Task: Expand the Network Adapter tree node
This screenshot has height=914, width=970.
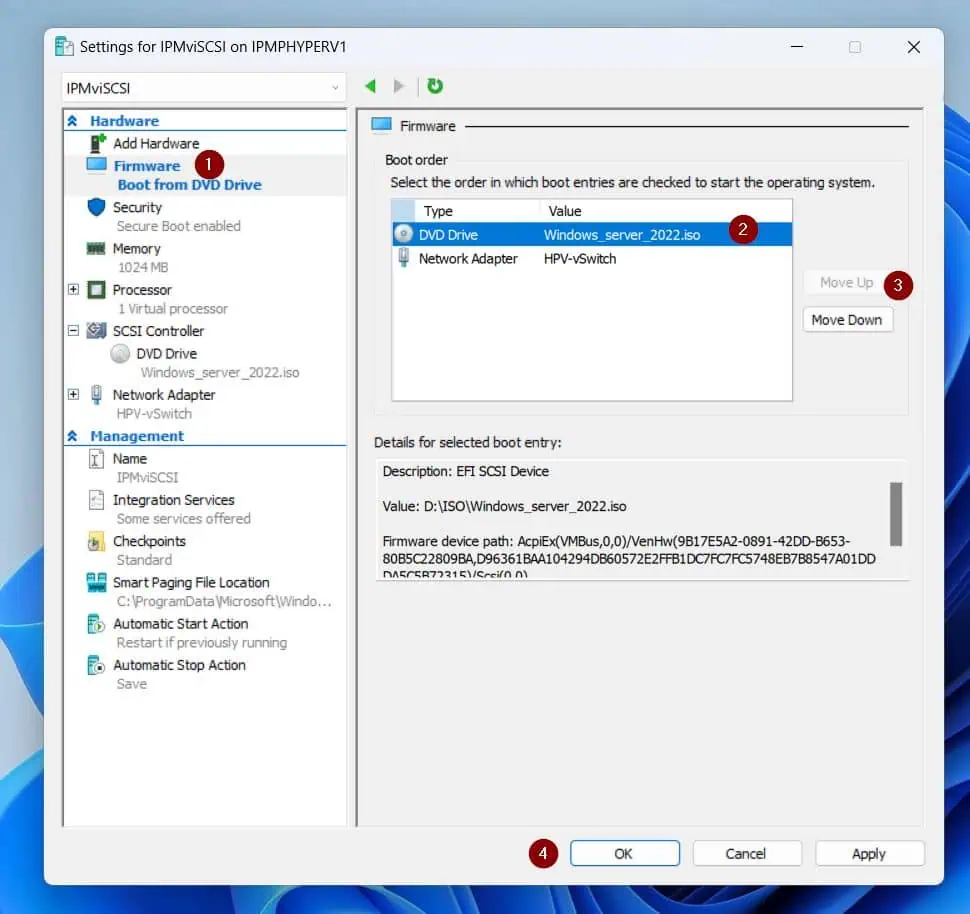Action: click(x=74, y=394)
